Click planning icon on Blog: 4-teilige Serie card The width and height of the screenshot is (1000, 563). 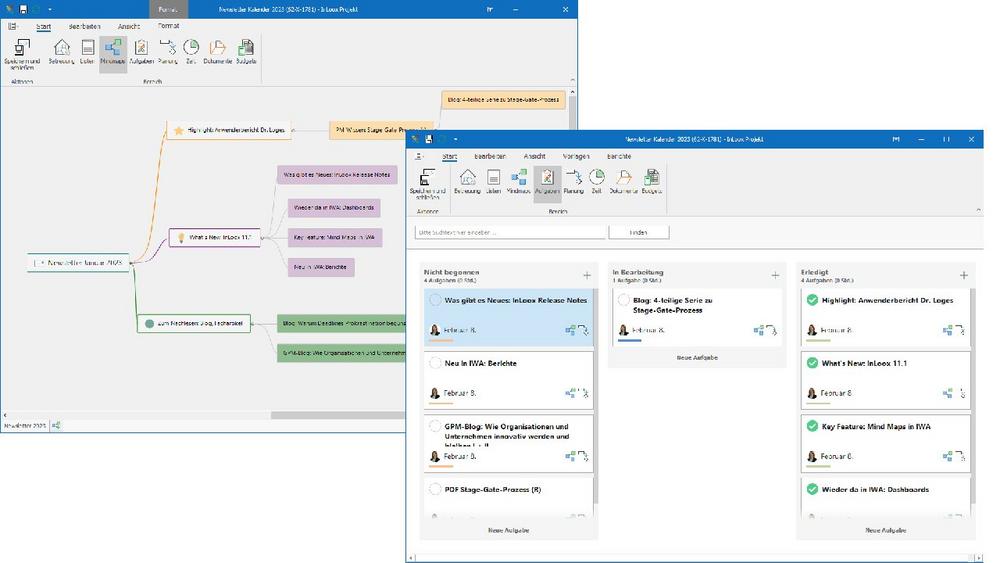(x=772, y=330)
